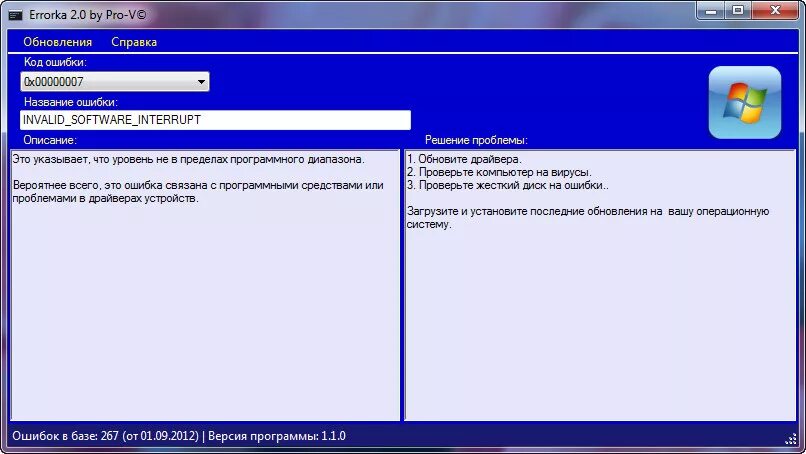Minimize the Errorka window
The height and width of the screenshot is (454, 806).
tap(711, 11)
